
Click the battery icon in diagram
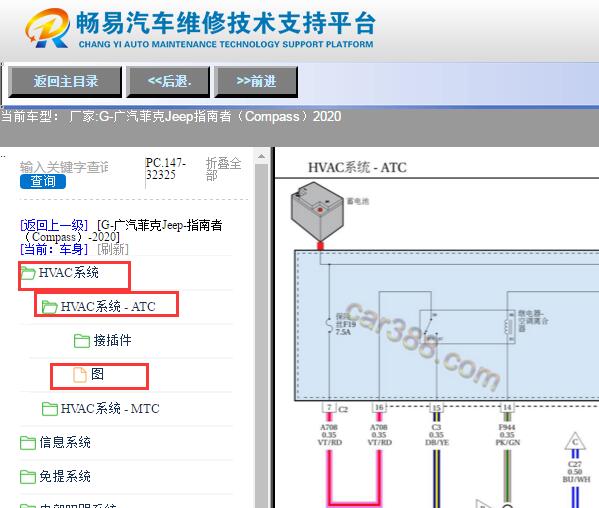click(x=317, y=211)
